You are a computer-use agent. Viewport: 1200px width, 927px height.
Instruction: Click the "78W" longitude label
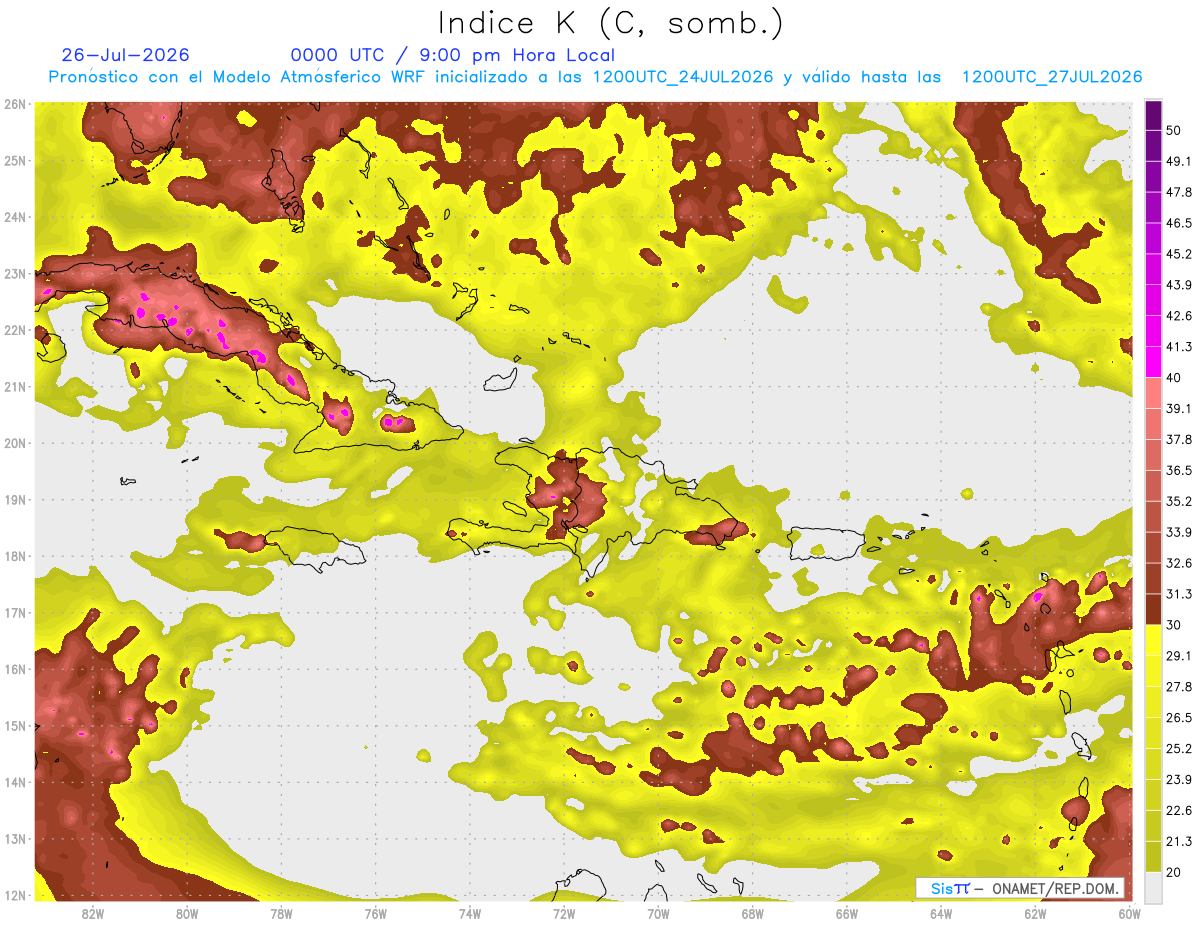pyautogui.click(x=281, y=914)
